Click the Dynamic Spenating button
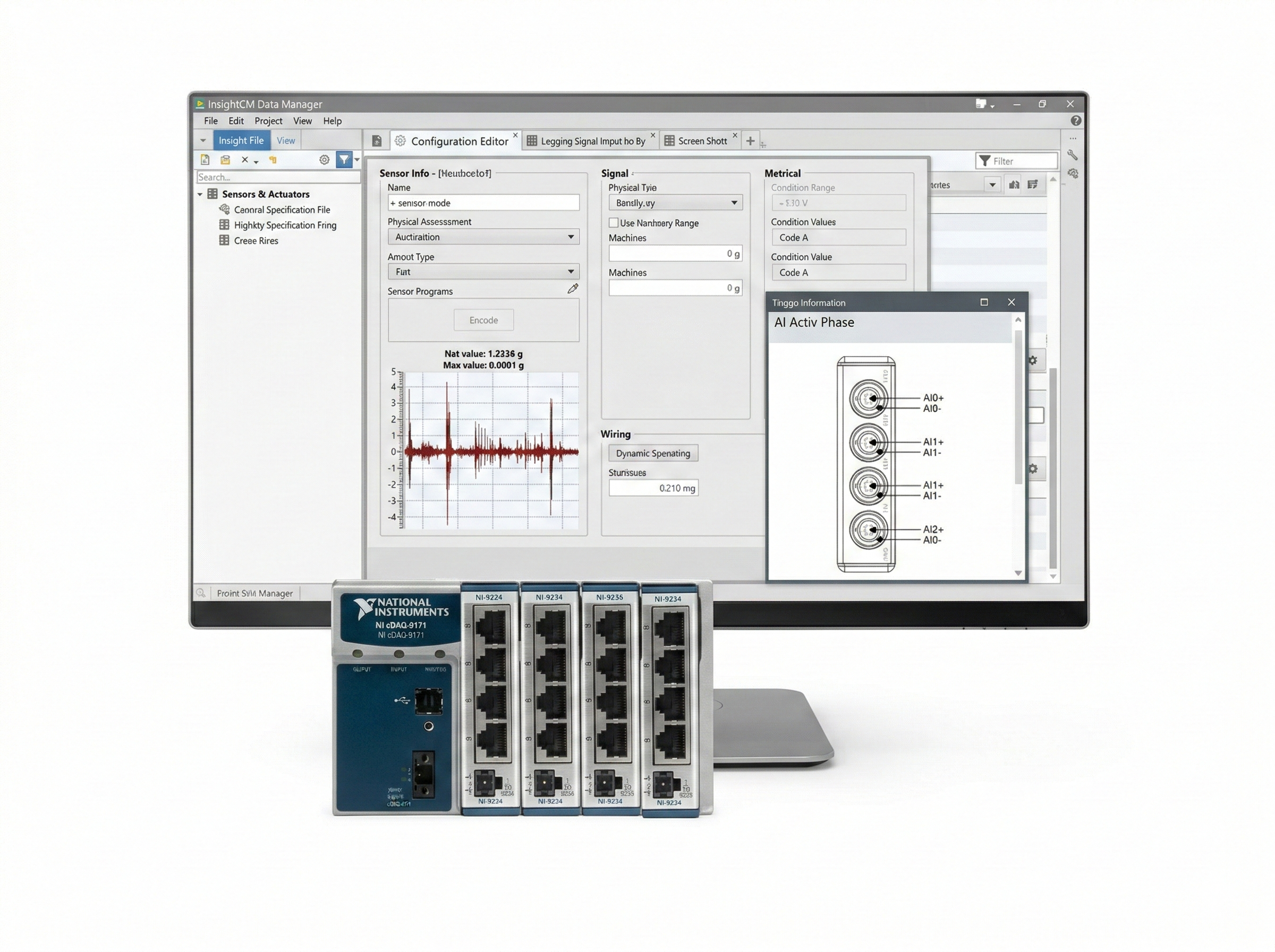The image size is (1275, 952). pos(652,453)
